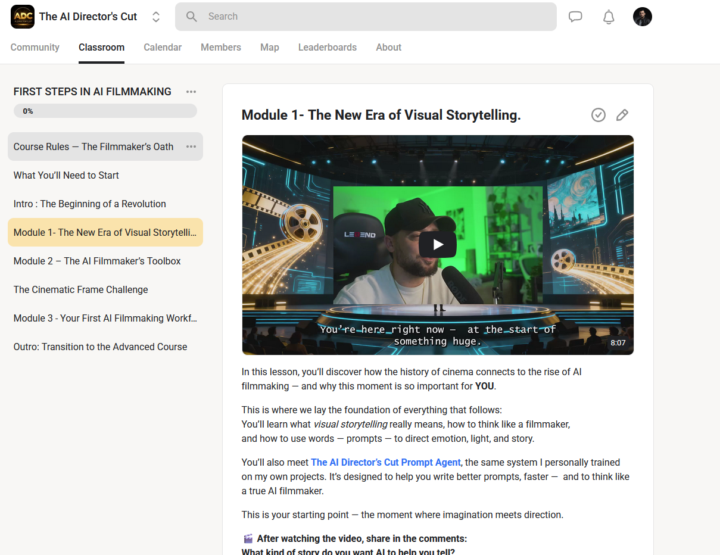This screenshot has height=555, width=720.
Task: Click the FIRST STEPS IN AI FILMMAKING title
Action: tap(92, 92)
